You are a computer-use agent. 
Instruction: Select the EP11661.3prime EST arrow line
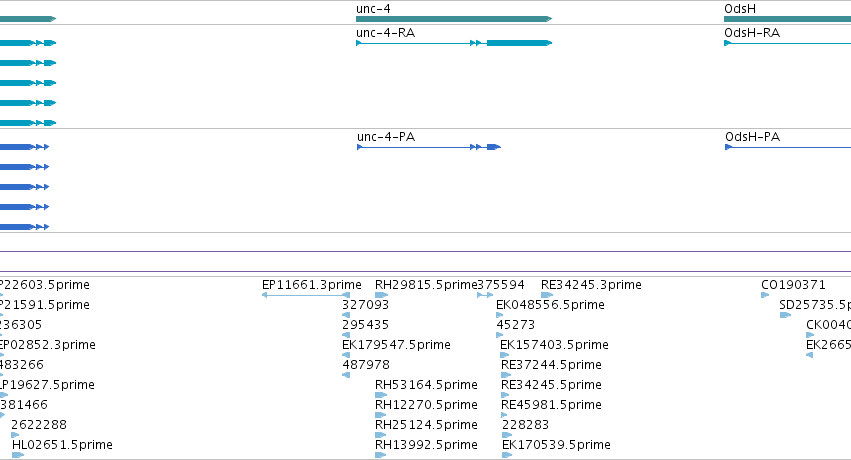[306, 295]
